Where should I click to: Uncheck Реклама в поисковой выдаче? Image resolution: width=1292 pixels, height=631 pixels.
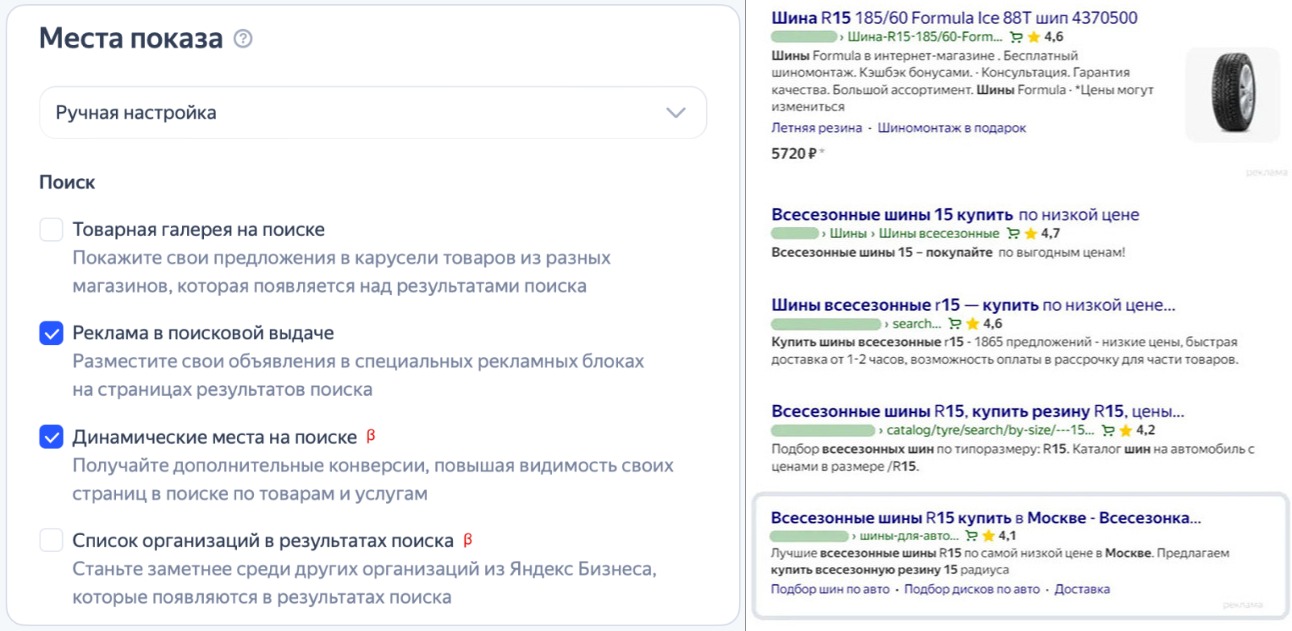click(51, 333)
